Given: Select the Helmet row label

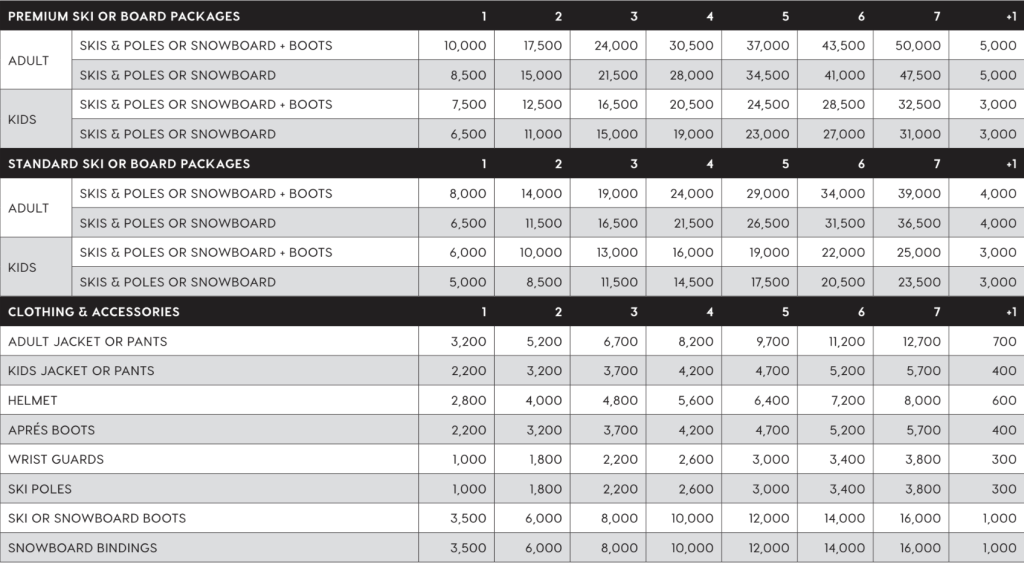Looking at the screenshot, I should (33, 401).
